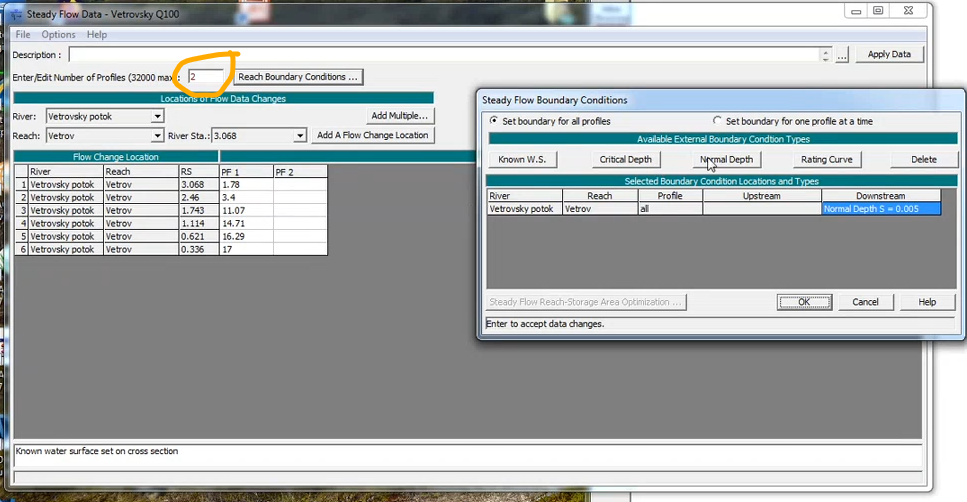Click inside the Description text field
967x502 pixels.
(x=440, y=55)
